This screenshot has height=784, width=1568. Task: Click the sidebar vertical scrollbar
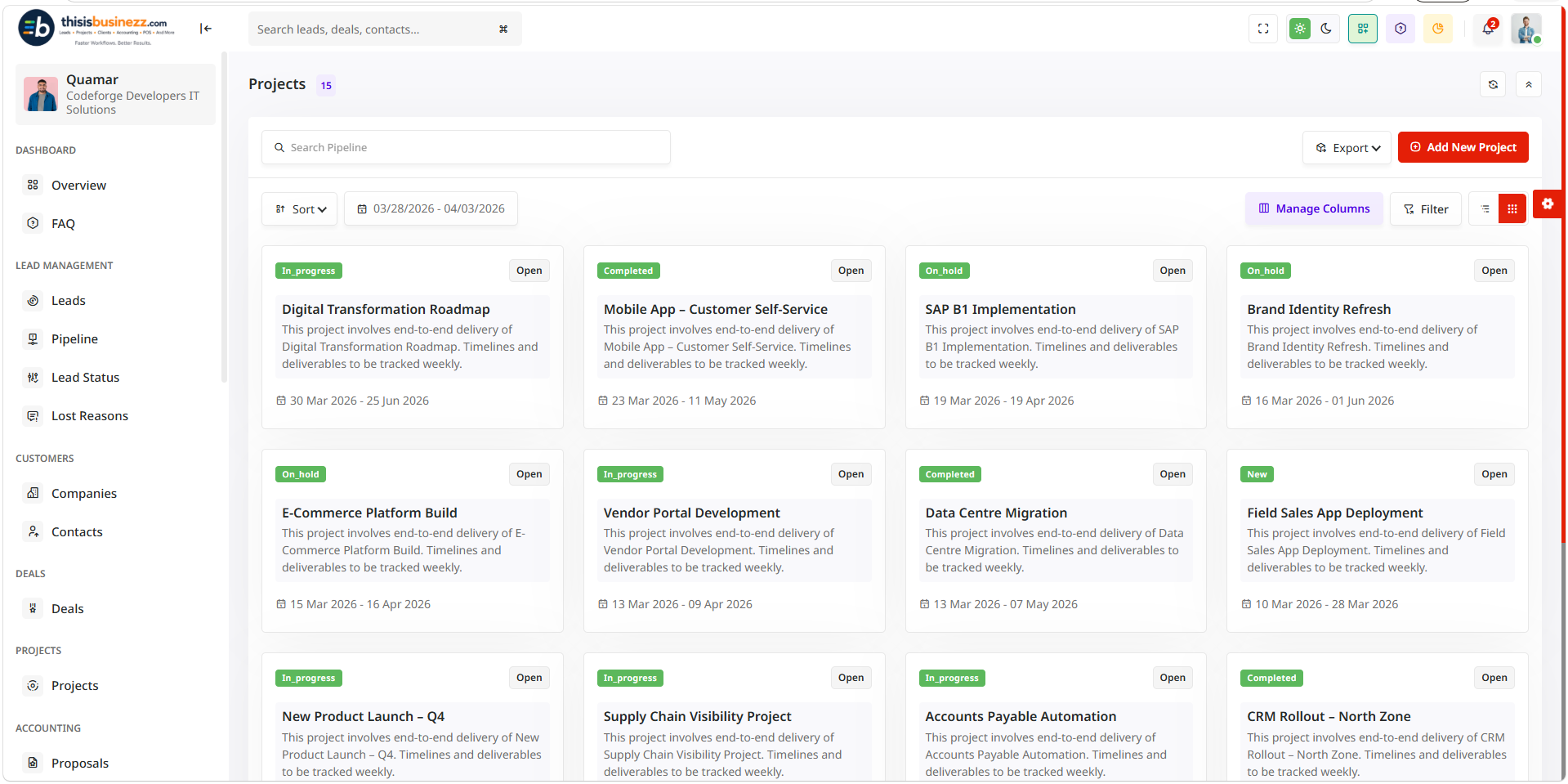[x=224, y=217]
